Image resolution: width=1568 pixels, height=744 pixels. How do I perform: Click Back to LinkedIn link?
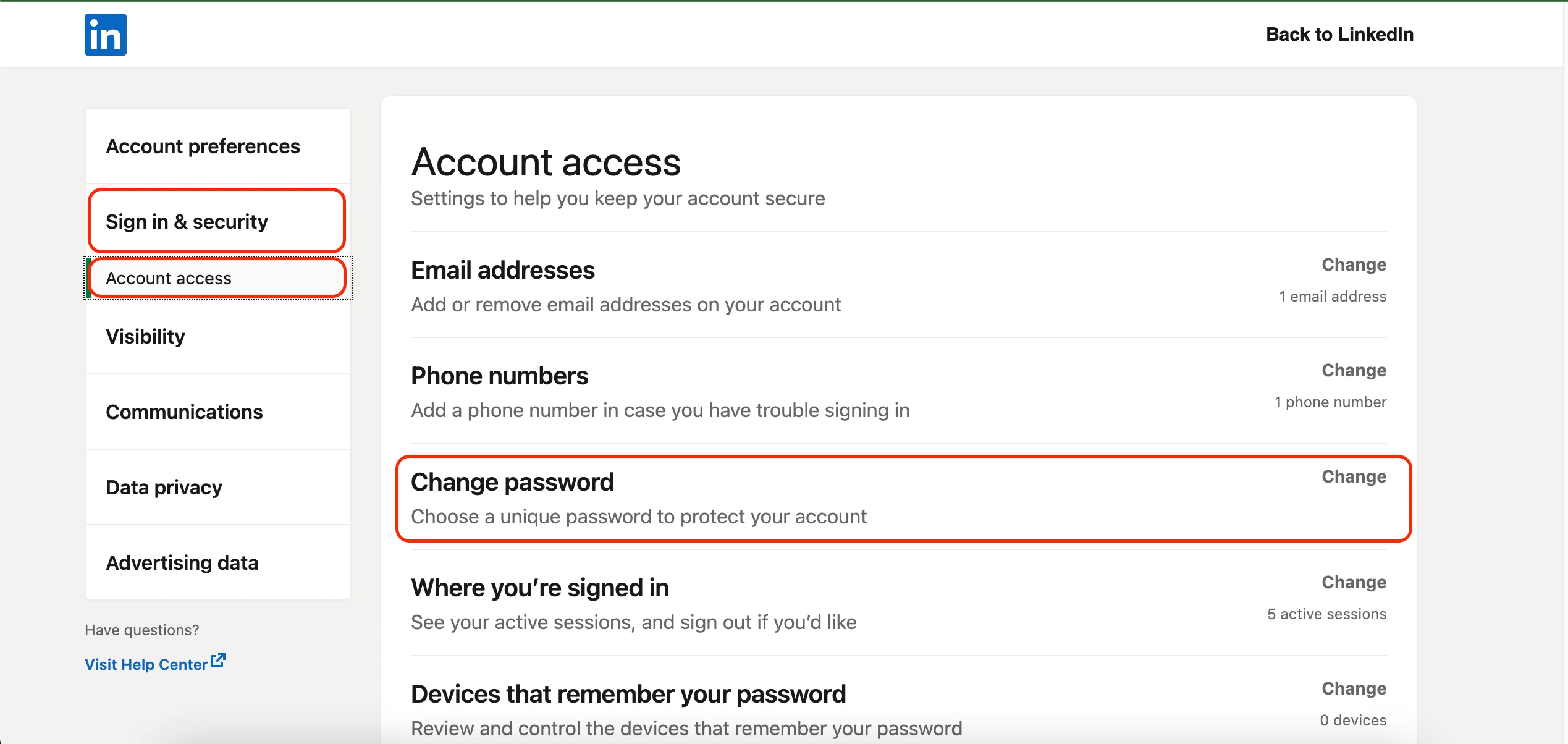point(1339,35)
